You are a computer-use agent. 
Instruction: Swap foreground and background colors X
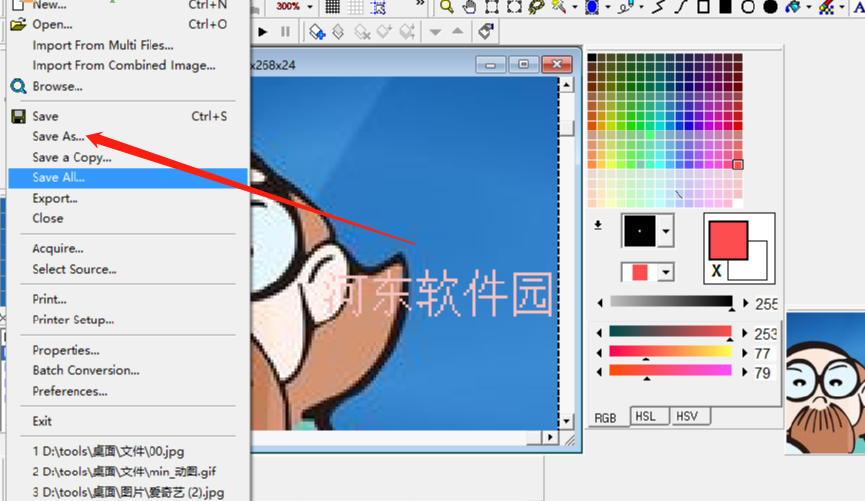pos(716,271)
